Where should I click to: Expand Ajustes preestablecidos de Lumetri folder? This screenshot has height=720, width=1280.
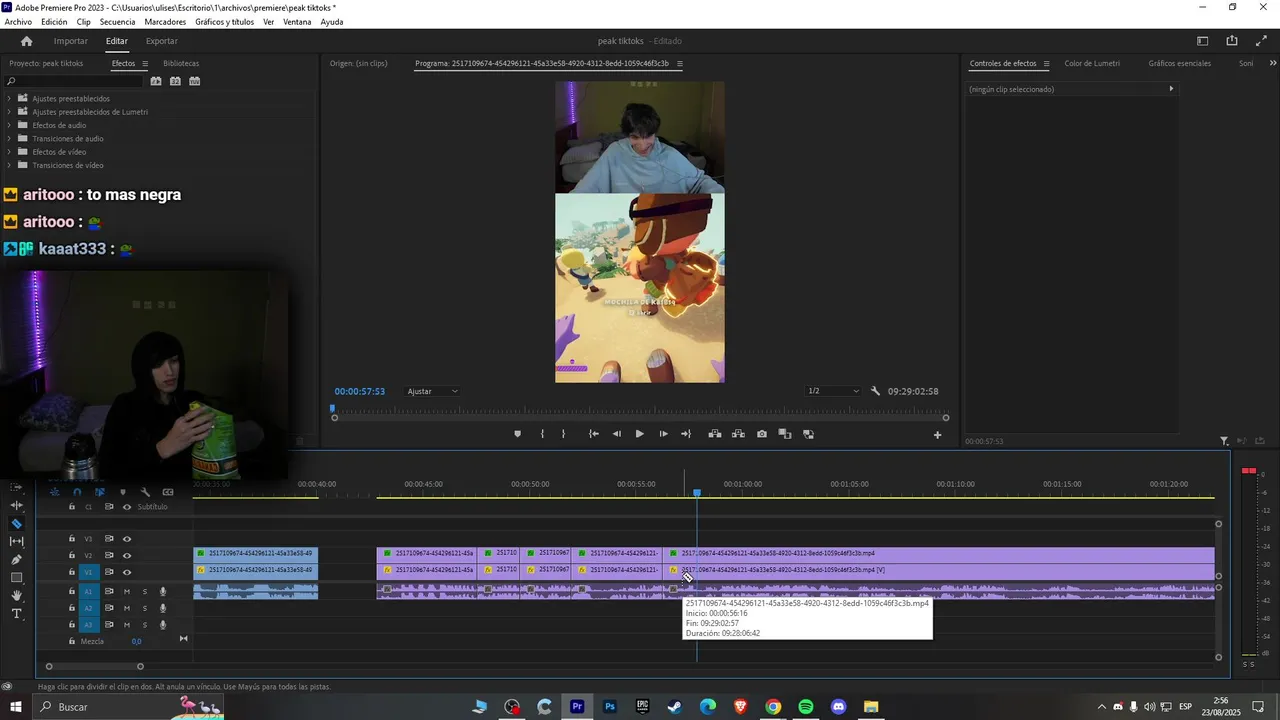point(9,112)
